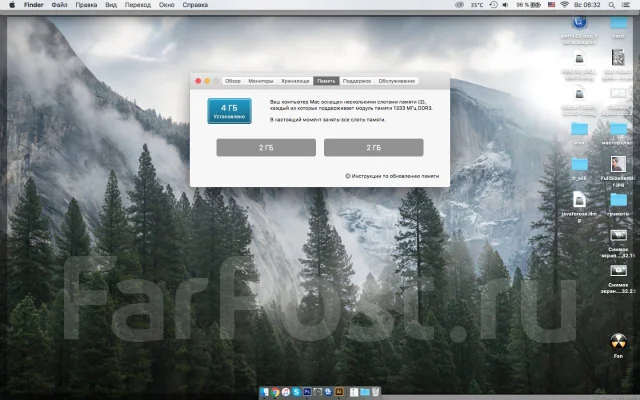This screenshot has height=400, width=640.
Task: Select the мастерская folder on desktop
Action: [x=618, y=129]
